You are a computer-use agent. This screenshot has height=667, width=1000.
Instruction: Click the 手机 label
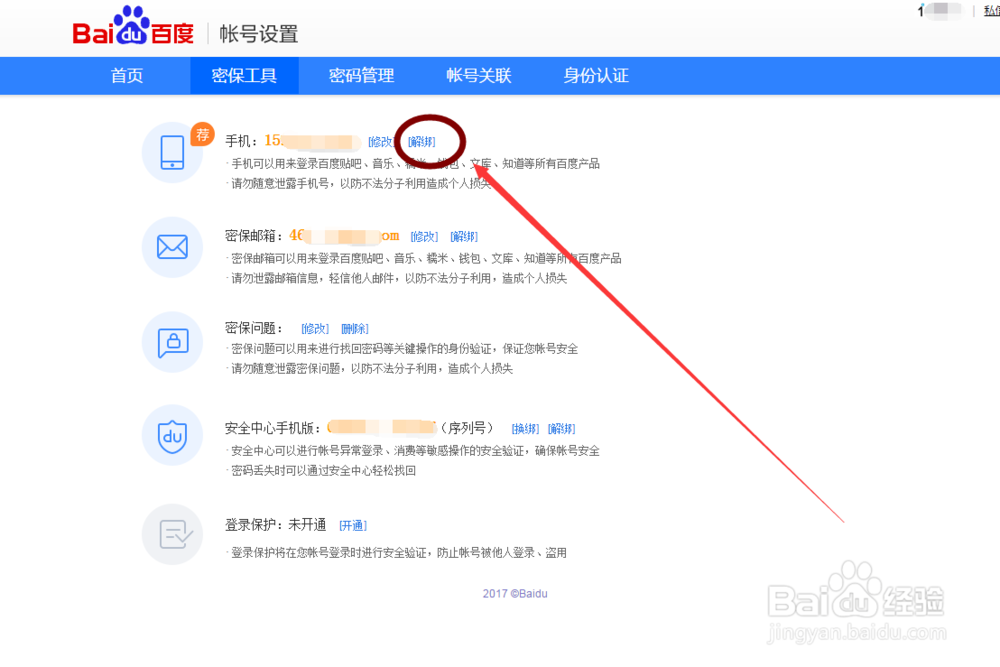[x=241, y=141]
